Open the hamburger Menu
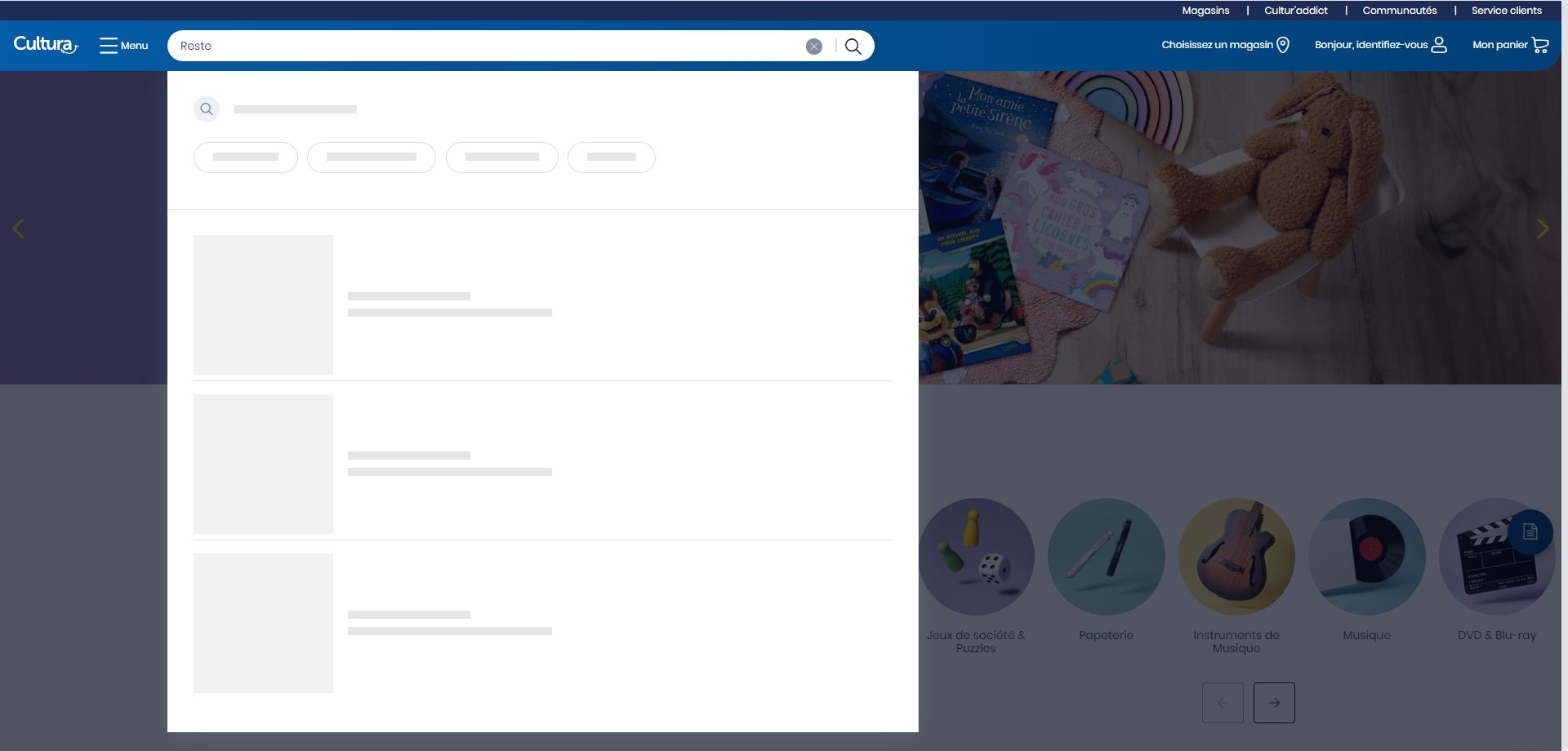This screenshot has width=1568, height=751. (123, 46)
